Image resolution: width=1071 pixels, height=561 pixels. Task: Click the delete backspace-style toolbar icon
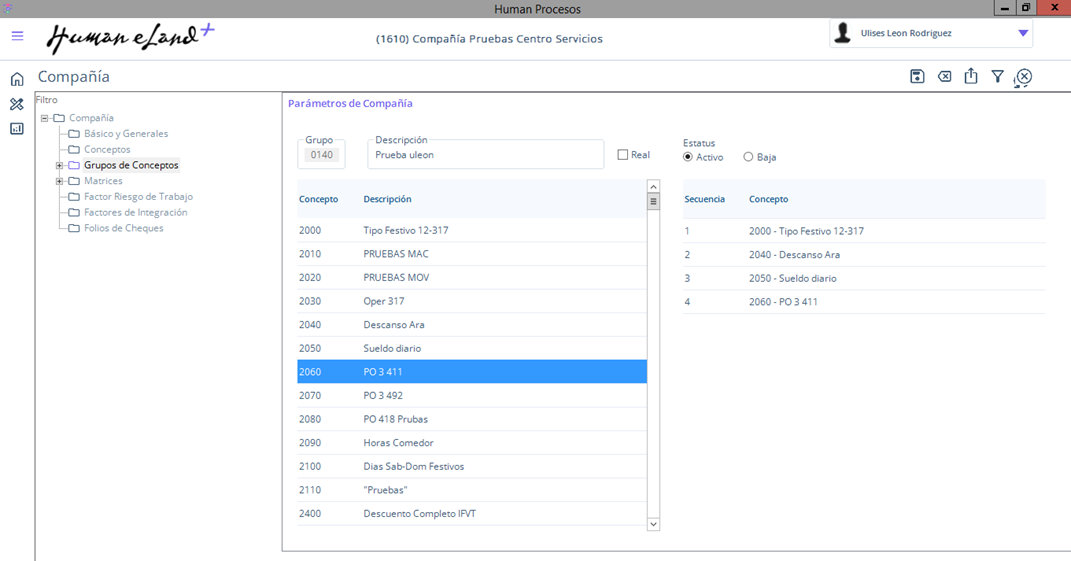click(x=944, y=77)
